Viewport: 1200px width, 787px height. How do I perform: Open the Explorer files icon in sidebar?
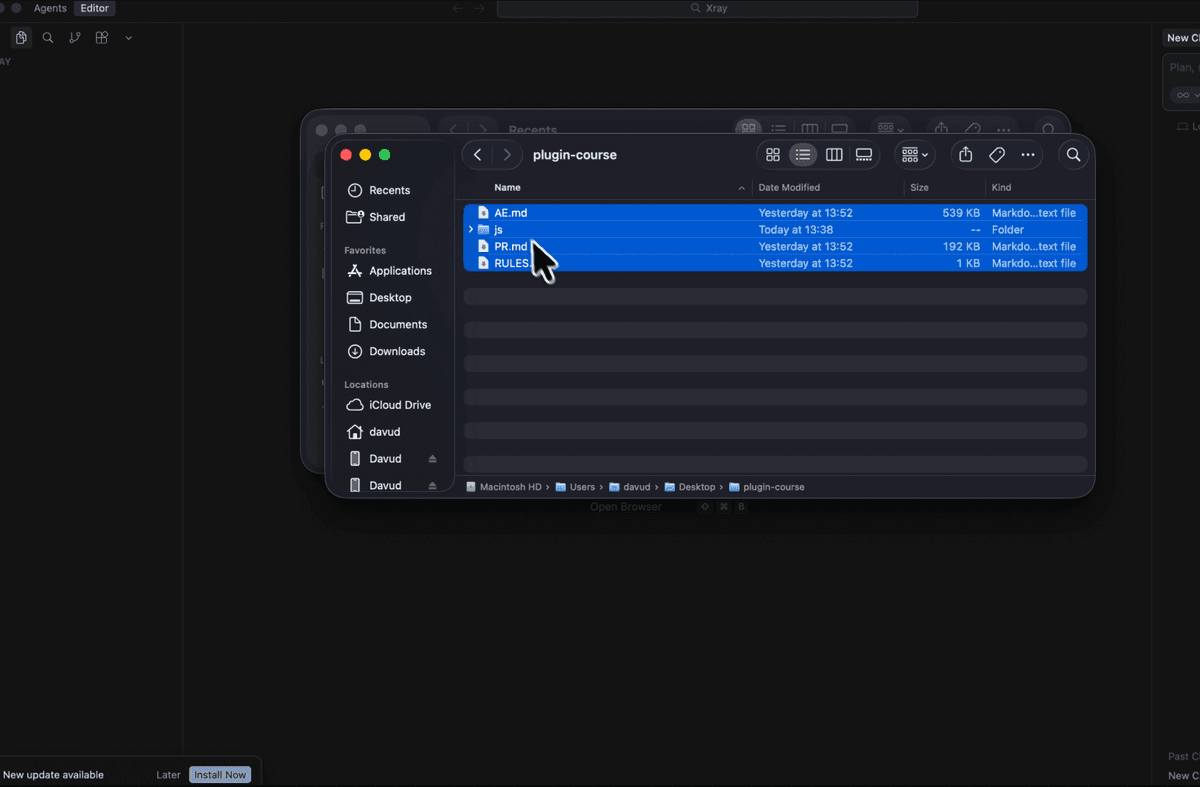pyautogui.click(x=21, y=38)
